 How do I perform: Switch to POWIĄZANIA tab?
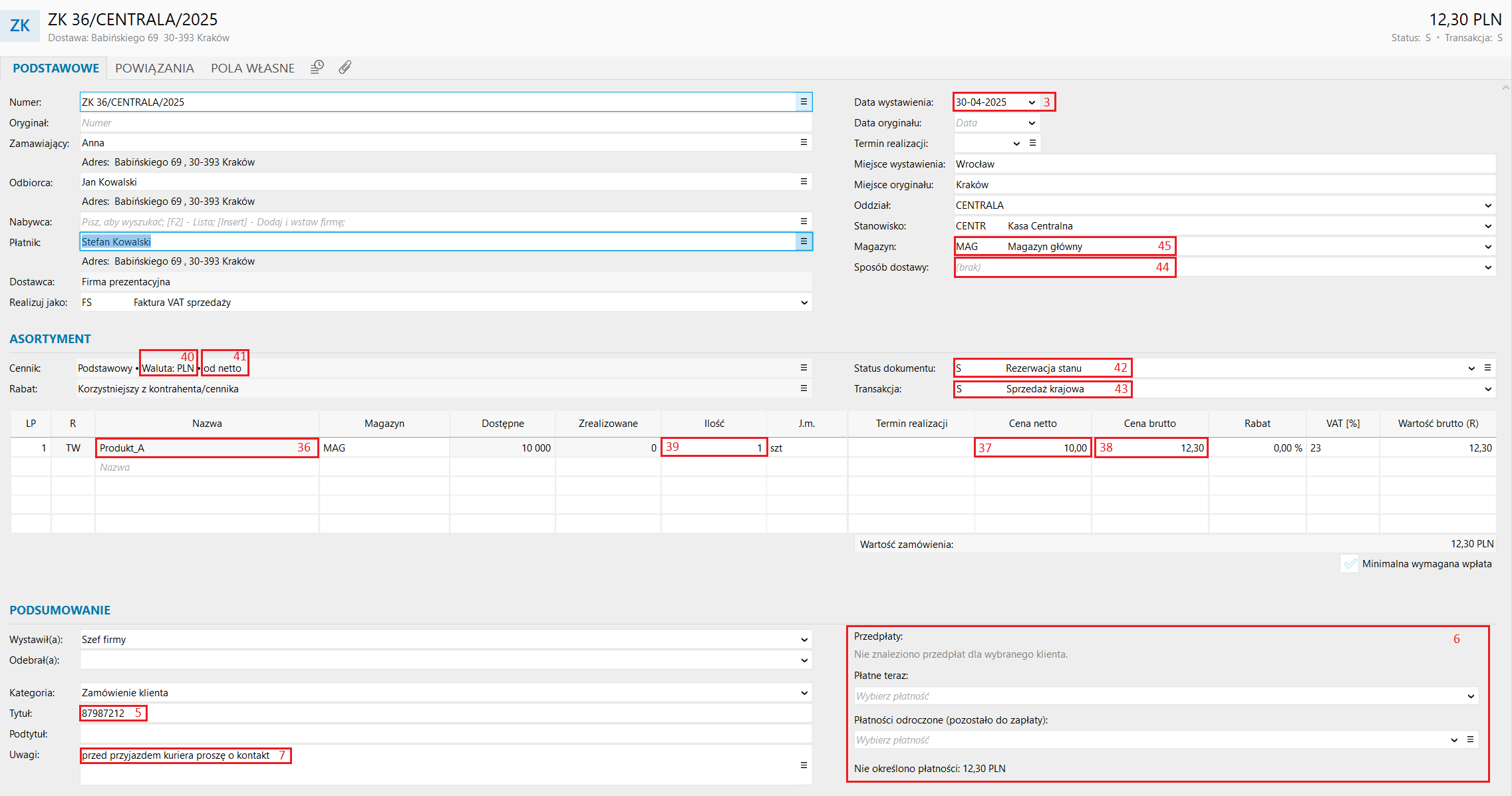point(154,68)
